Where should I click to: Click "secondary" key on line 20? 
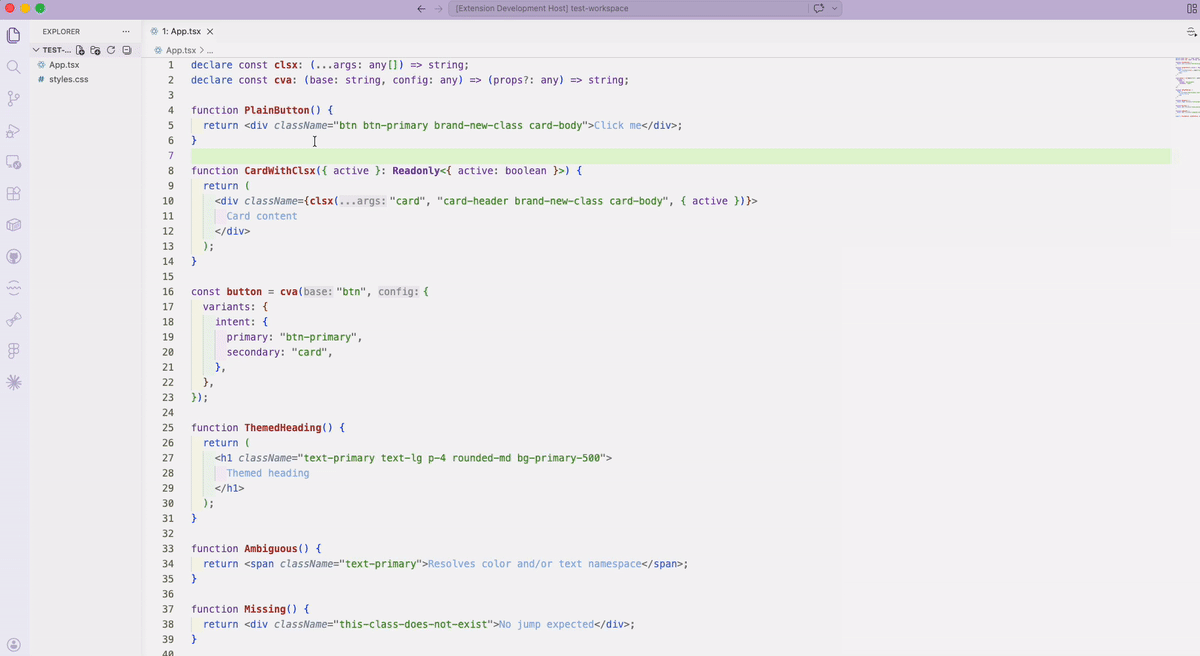pyautogui.click(x=253, y=352)
